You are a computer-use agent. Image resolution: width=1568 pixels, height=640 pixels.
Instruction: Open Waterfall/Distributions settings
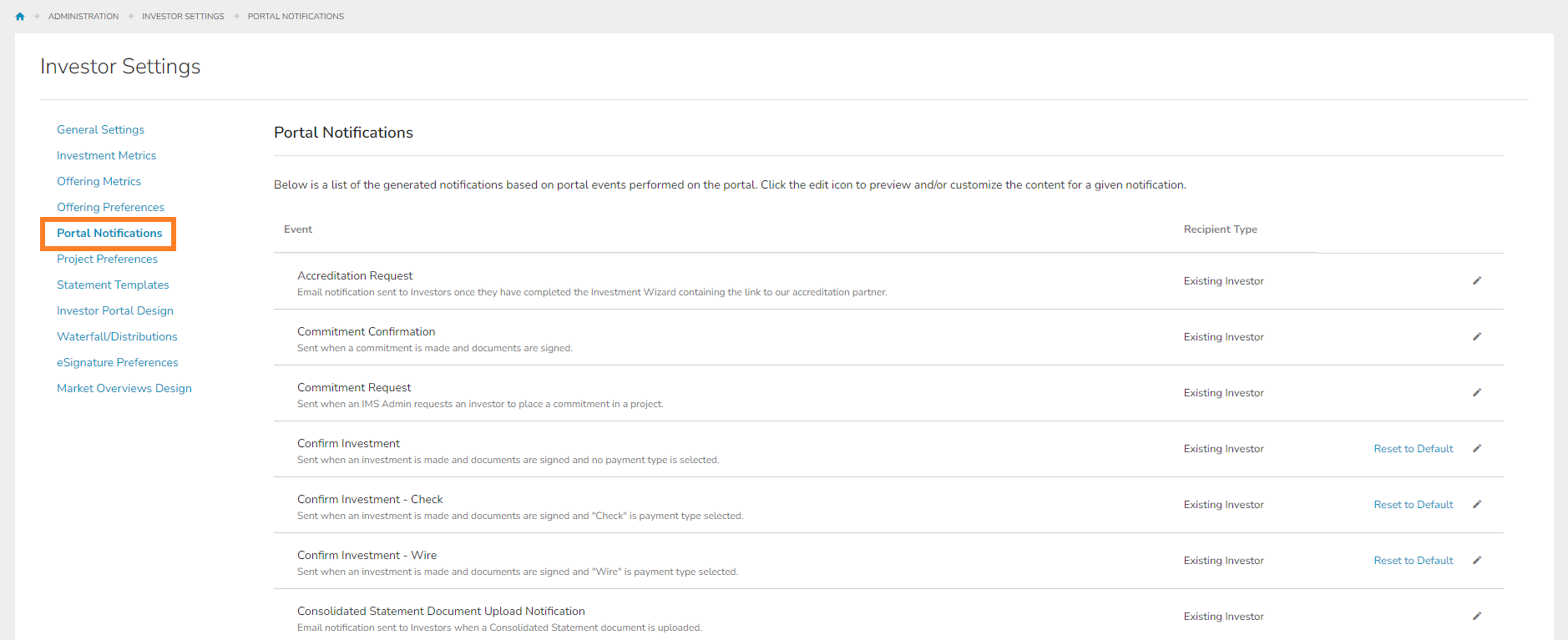tap(117, 337)
